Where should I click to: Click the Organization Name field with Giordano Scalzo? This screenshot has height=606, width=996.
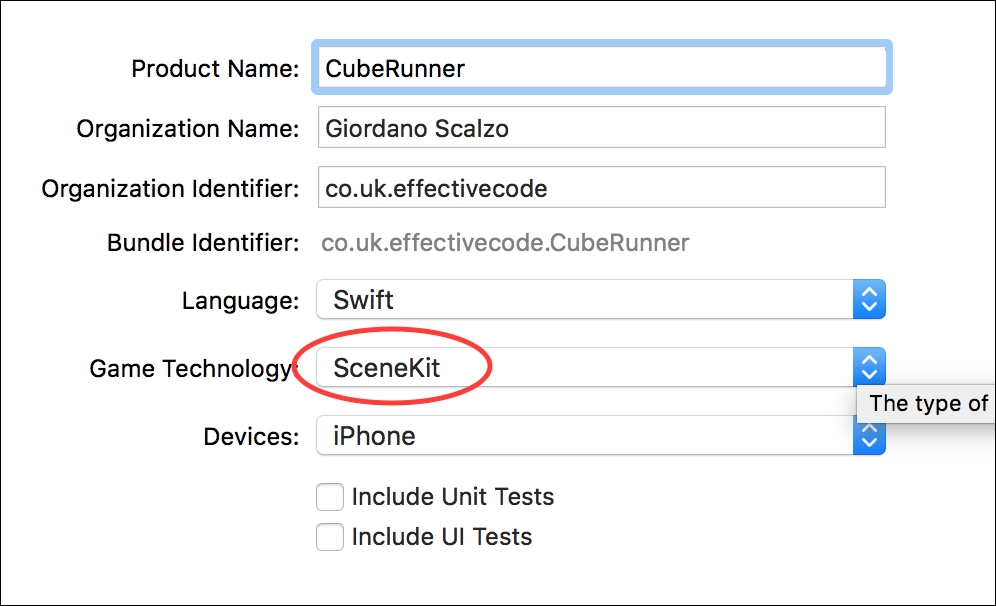(601, 128)
